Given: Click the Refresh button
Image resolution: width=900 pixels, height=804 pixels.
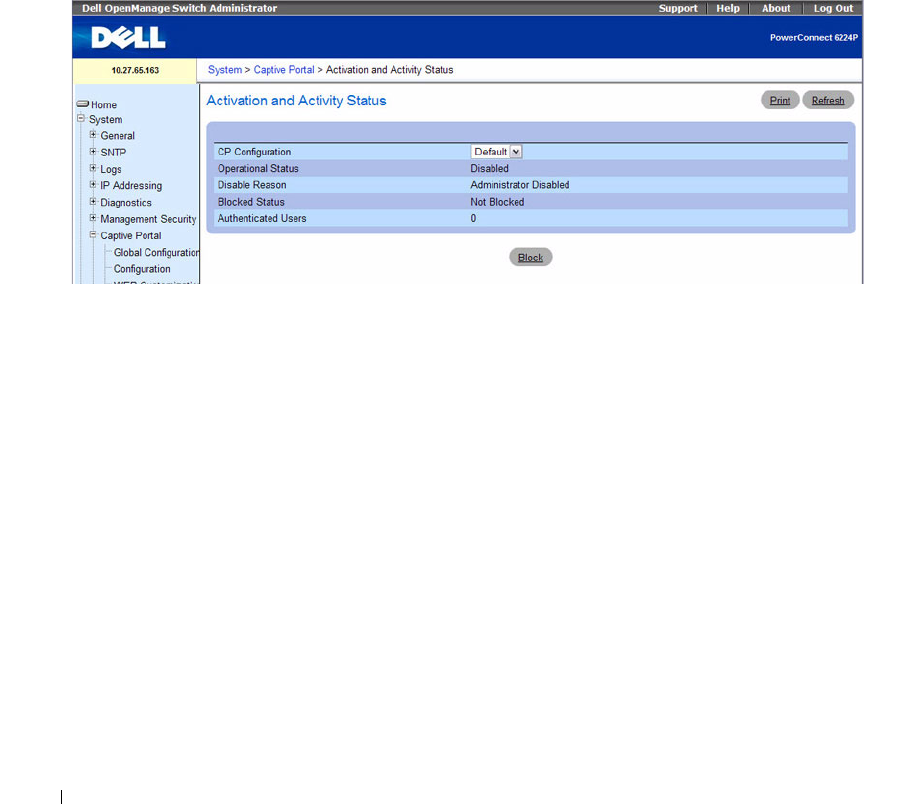Looking at the screenshot, I should click(x=828, y=100).
